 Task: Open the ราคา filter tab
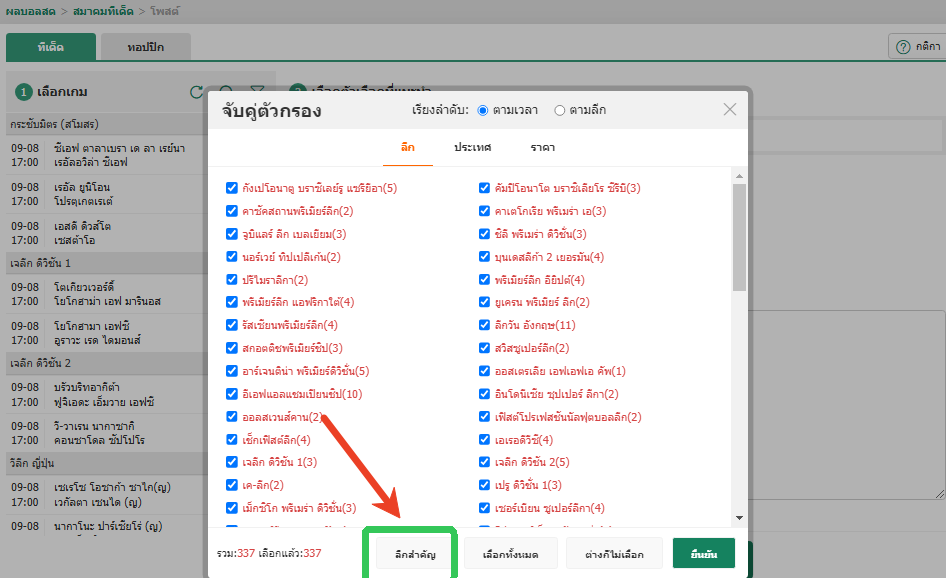542,147
